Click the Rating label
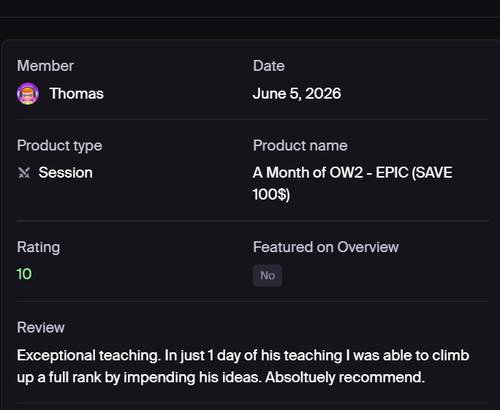500x410 pixels. [x=39, y=247]
